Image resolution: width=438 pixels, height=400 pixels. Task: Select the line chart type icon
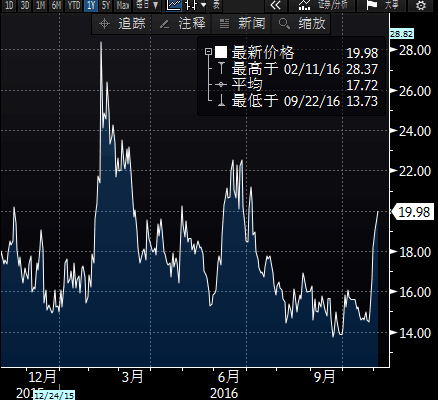coord(174,5)
